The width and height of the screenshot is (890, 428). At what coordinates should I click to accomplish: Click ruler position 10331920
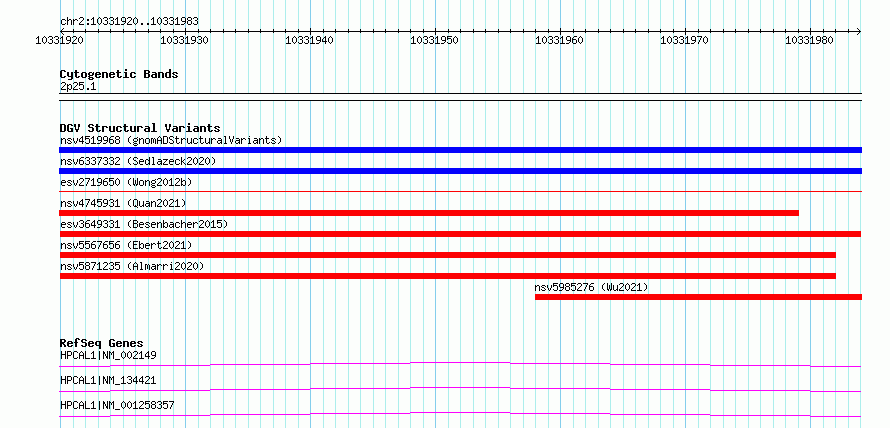[60, 40]
